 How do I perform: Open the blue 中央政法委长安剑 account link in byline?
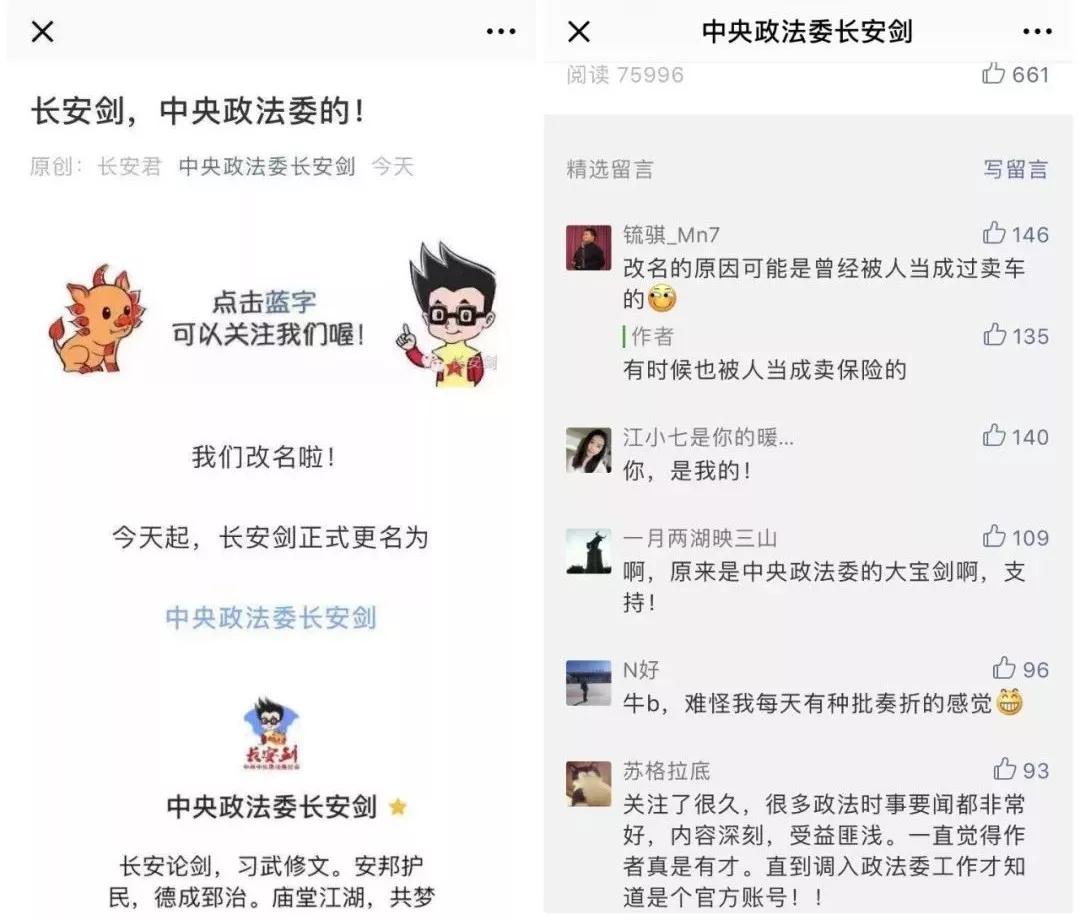click(x=267, y=166)
